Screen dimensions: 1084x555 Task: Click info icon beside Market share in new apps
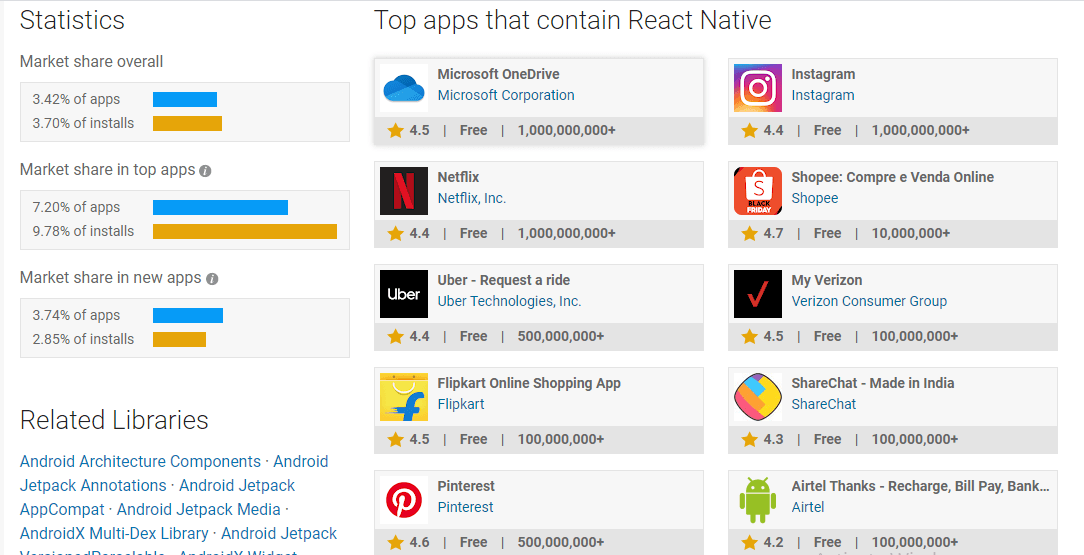point(212,279)
